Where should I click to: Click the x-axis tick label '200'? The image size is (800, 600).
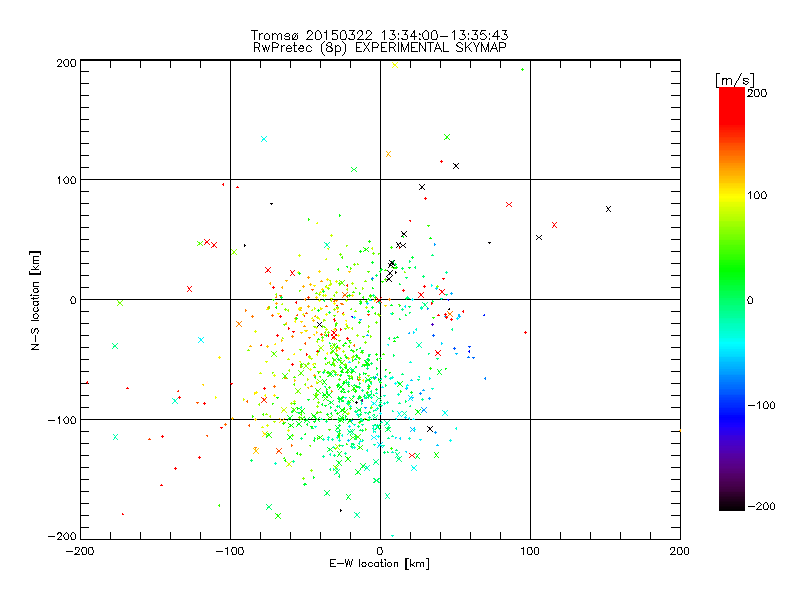(680, 551)
